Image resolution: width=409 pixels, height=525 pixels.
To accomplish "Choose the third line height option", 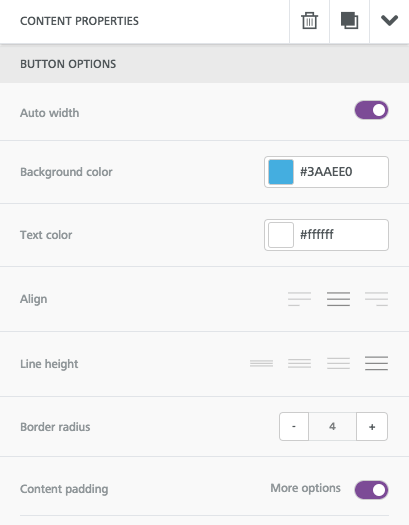I will tap(338, 363).
